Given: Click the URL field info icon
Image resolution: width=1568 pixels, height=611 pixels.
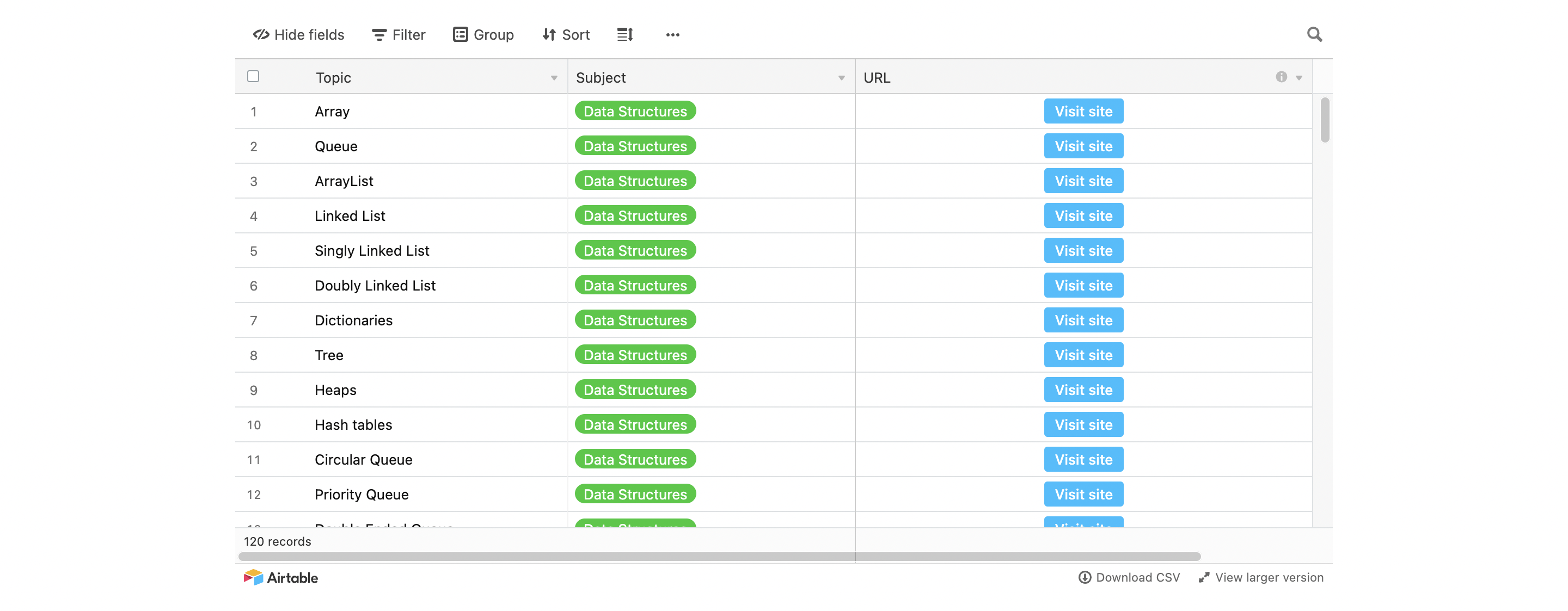Looking at the screenshot, I should coord(1281,77).
